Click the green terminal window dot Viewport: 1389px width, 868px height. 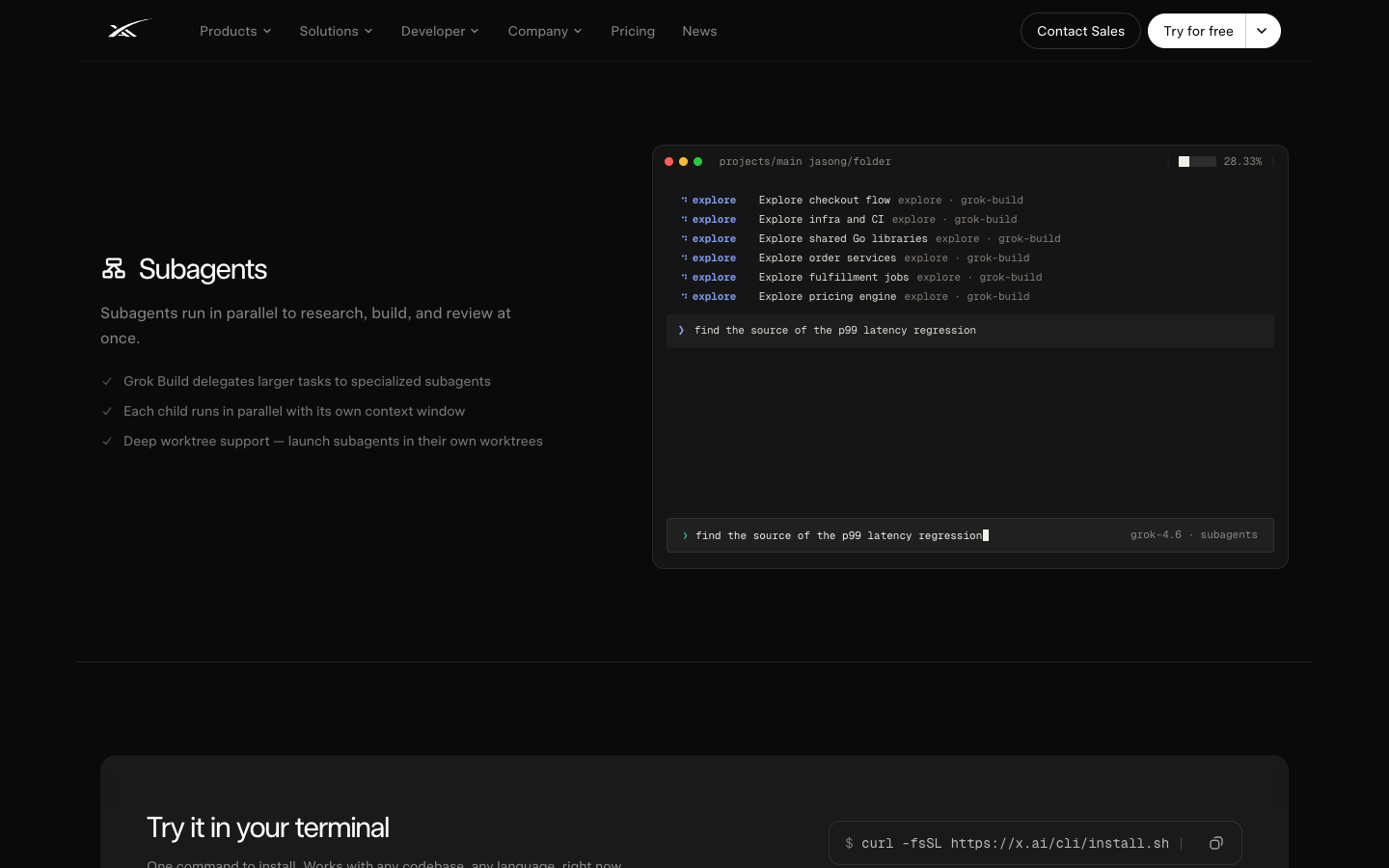coord(697,162)
